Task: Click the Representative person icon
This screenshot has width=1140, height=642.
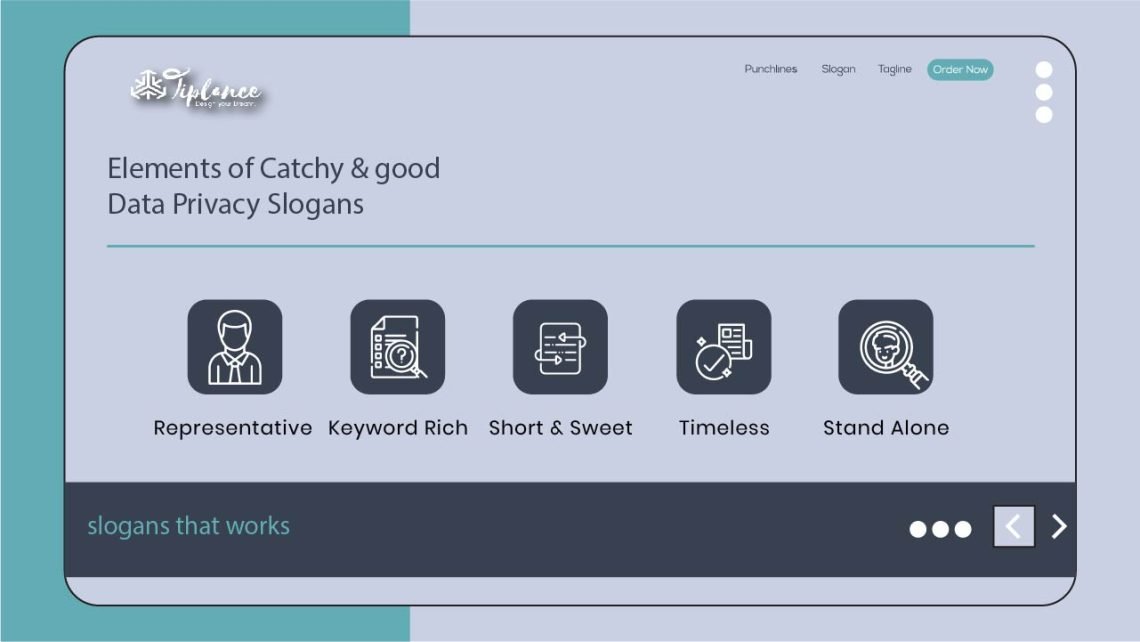Action: (235, 347)
